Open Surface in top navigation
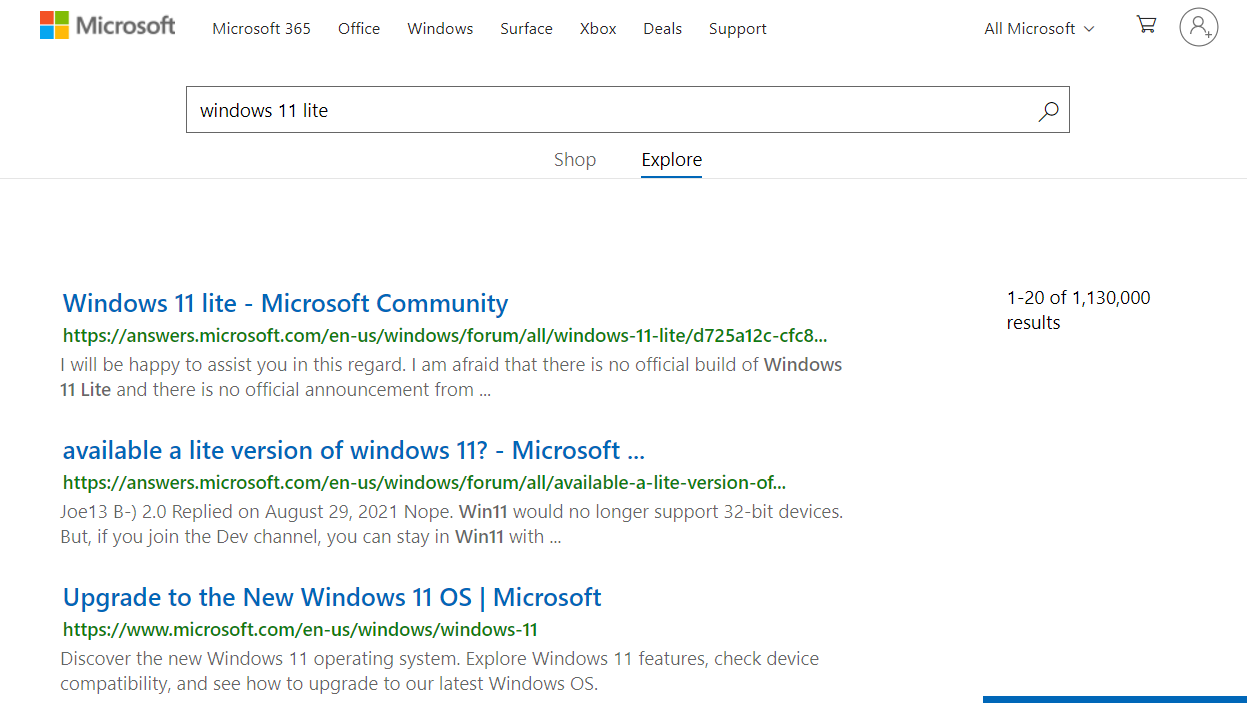This screenshot has width=1247, height=703. (526, 29)
